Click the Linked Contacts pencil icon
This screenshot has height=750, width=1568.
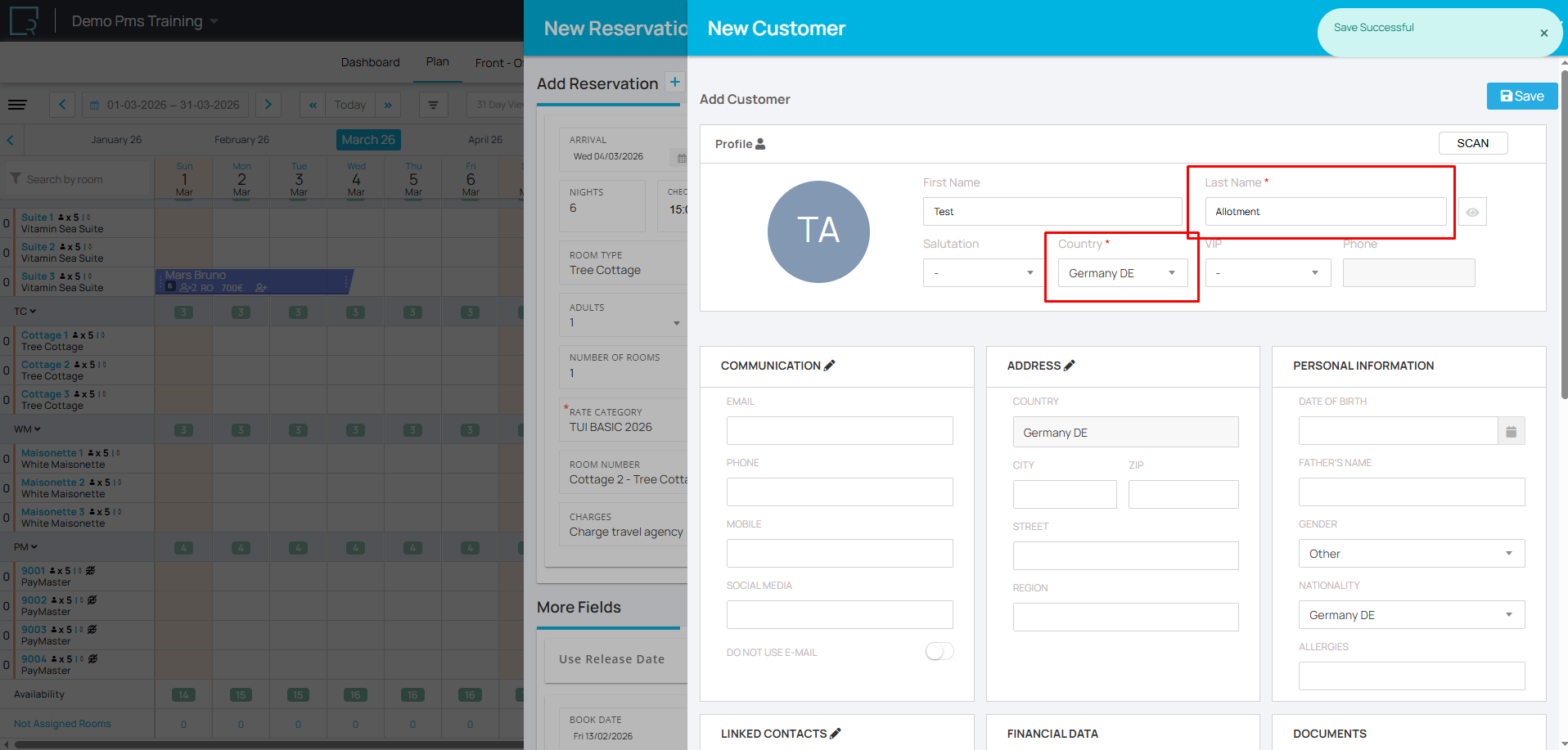pos(835,734)
